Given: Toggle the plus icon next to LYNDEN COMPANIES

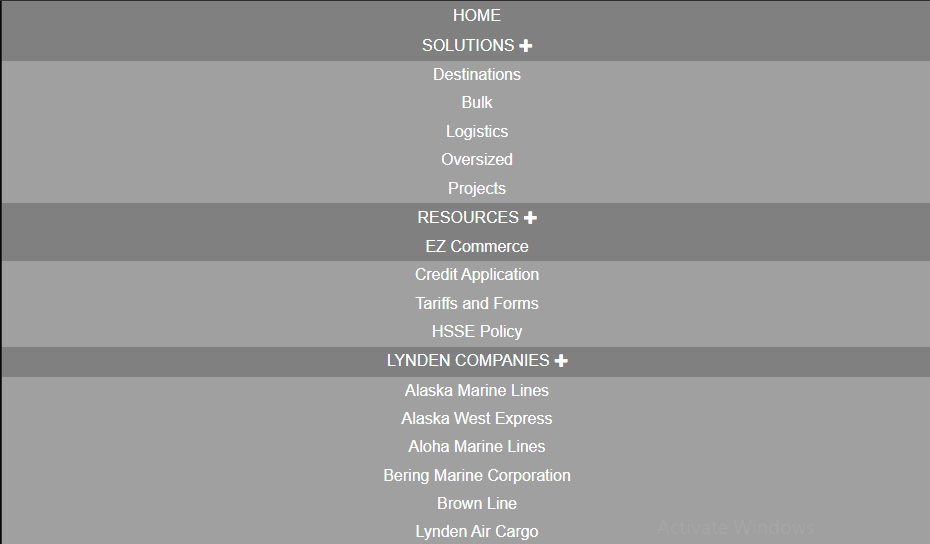Looking at the screenshot, I should (x=561, y=361).
